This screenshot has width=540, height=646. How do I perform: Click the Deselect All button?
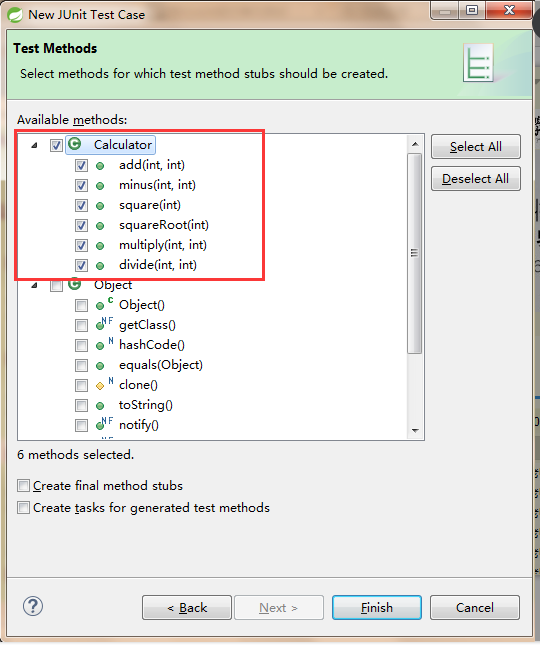pos(476,179)
